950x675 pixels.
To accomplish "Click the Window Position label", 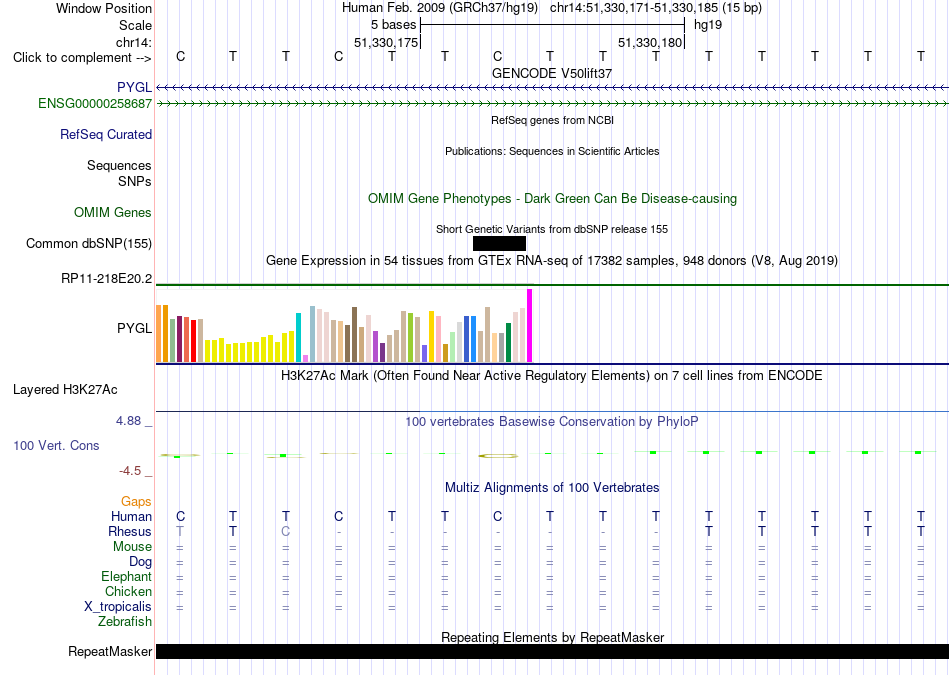I will pyautogui.click(x=104, y=8).
